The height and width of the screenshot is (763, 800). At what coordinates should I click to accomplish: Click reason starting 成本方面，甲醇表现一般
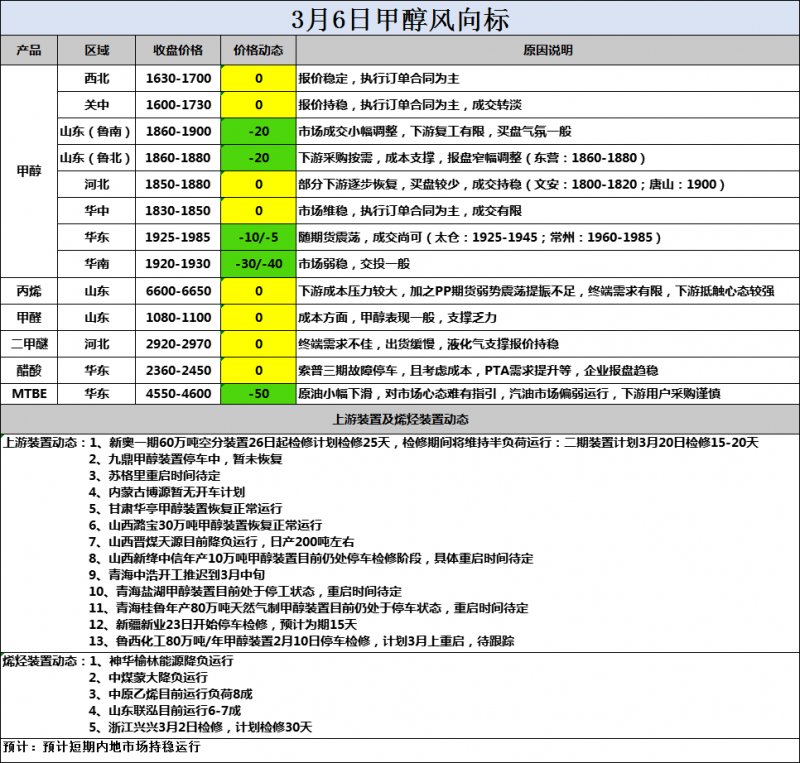(x=397, y=318)
